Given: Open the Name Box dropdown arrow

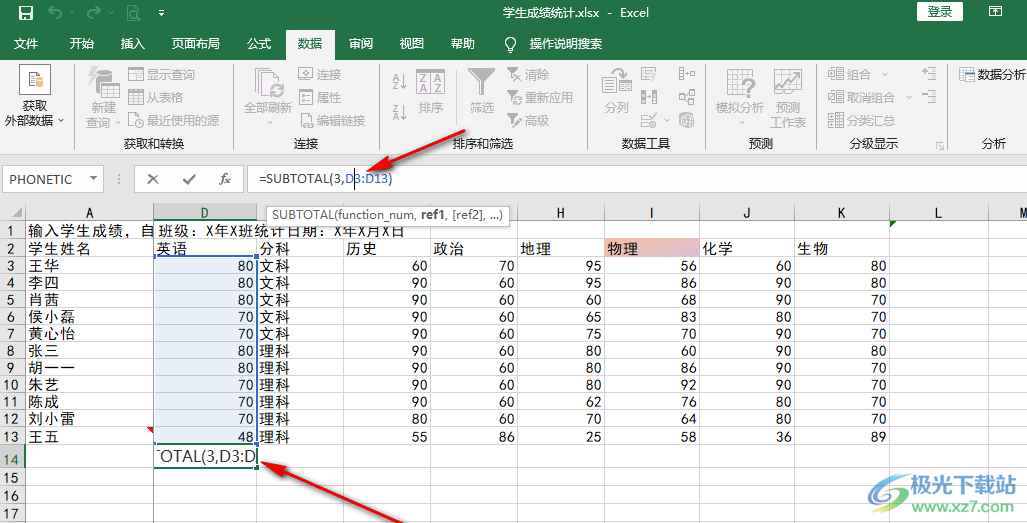Looking at the screenshot, I should click(93, 179).
